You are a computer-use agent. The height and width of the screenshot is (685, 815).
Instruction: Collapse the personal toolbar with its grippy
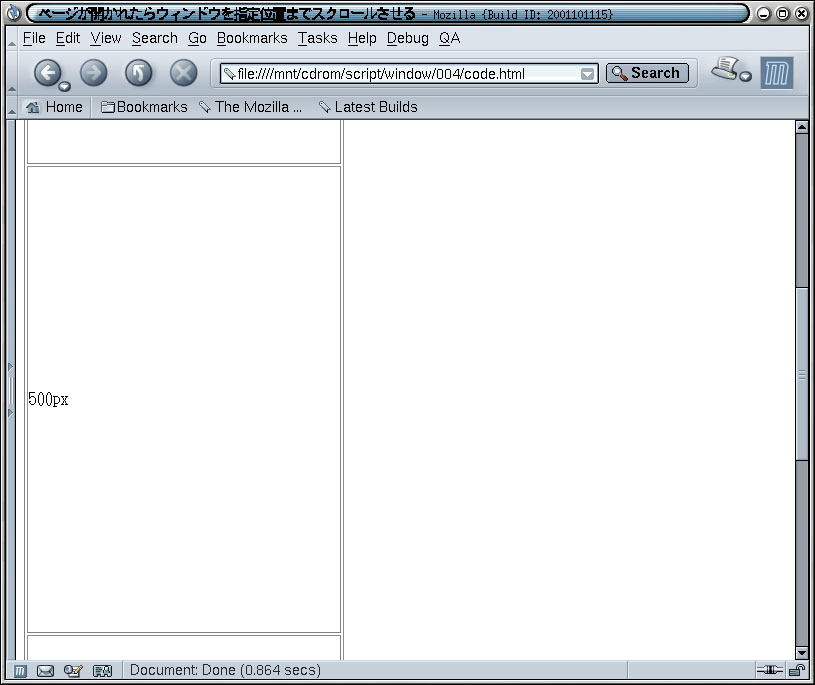pos(11,107)
